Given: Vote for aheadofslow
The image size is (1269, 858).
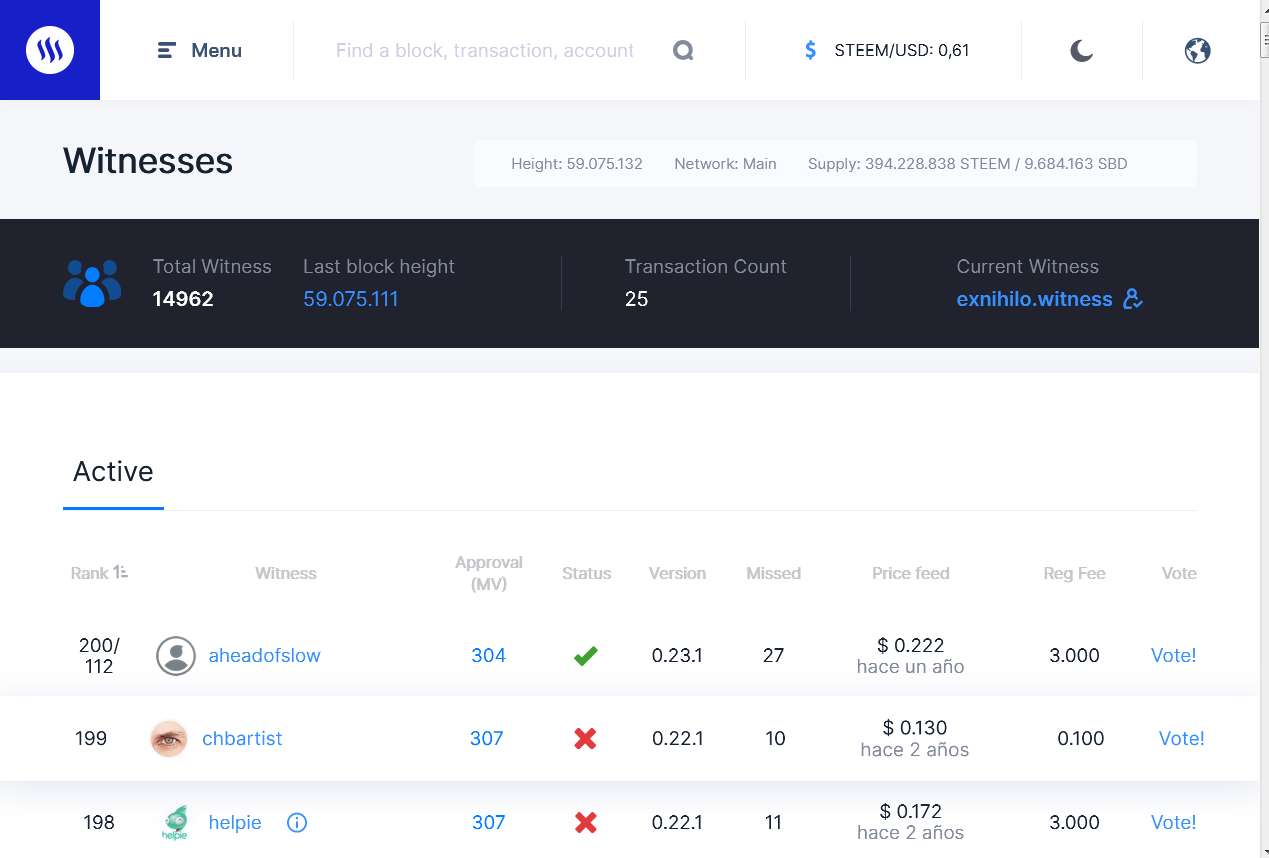Looking at the screenshot, I should pyautogui.click(x=1174, y=656).
